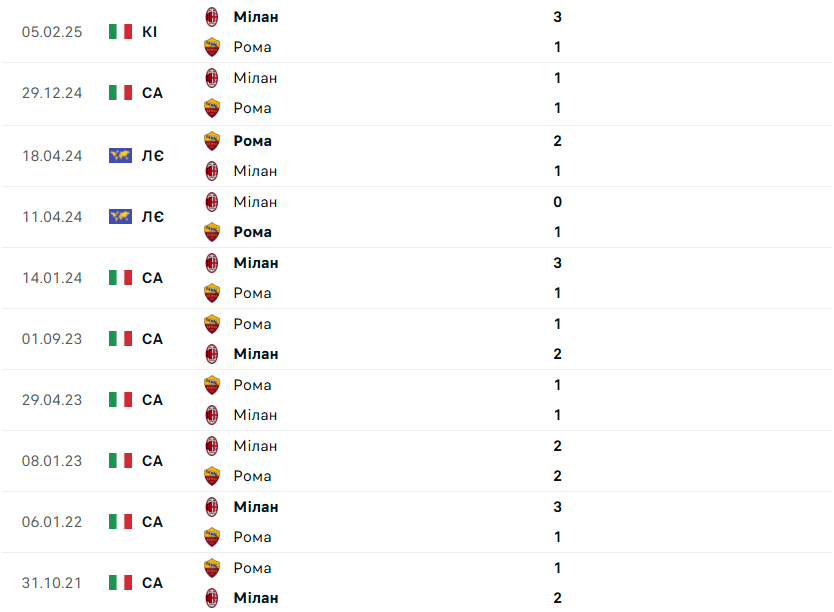Click Milan crest in the 14.01.24 match
834x612 pixels.
pos(212,263)
